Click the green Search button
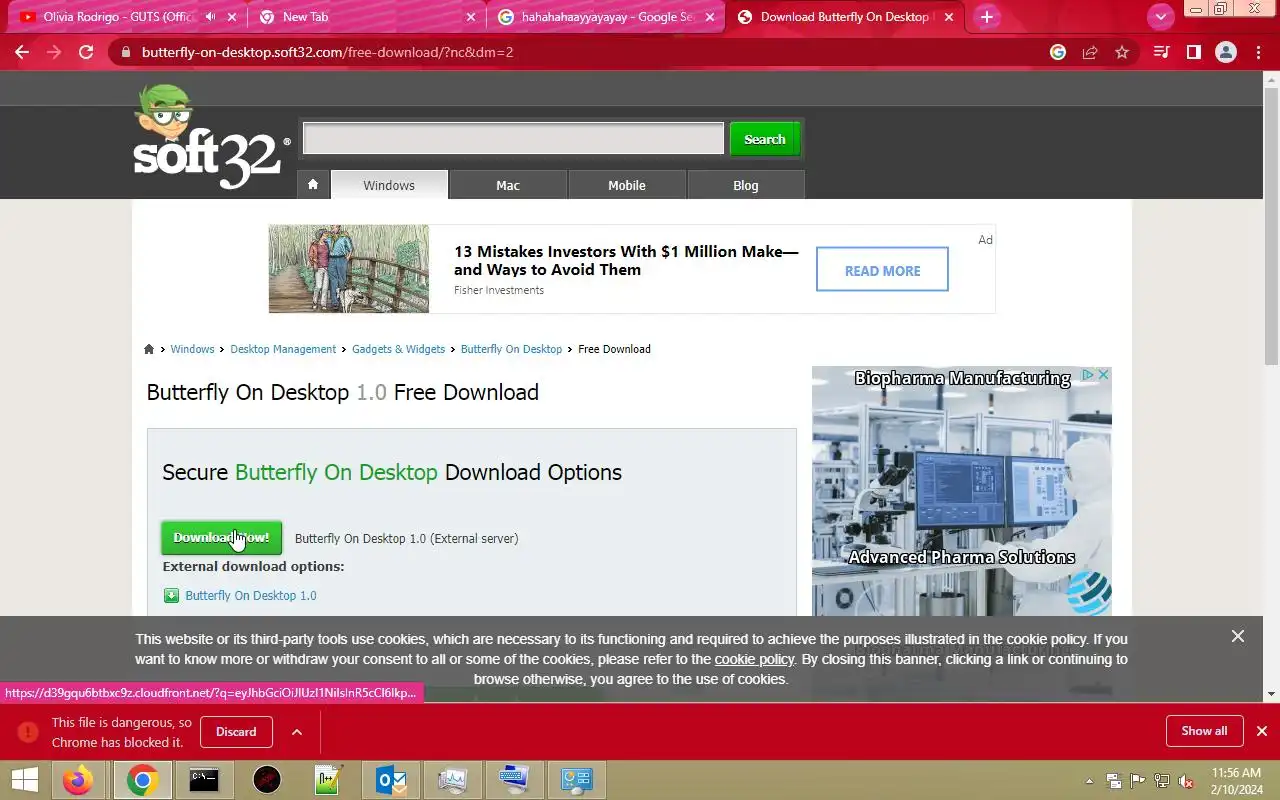This screenshot has width=1280, height=800. coord(765,139)
